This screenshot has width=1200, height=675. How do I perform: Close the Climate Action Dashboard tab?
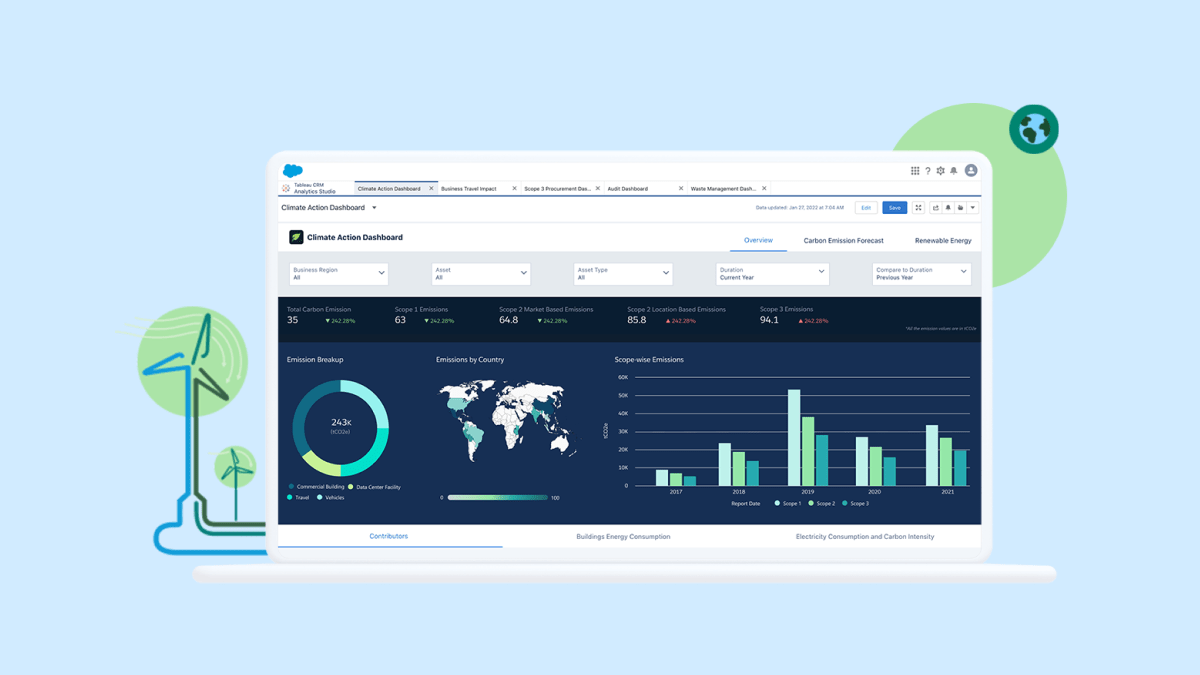coord(431,188)
